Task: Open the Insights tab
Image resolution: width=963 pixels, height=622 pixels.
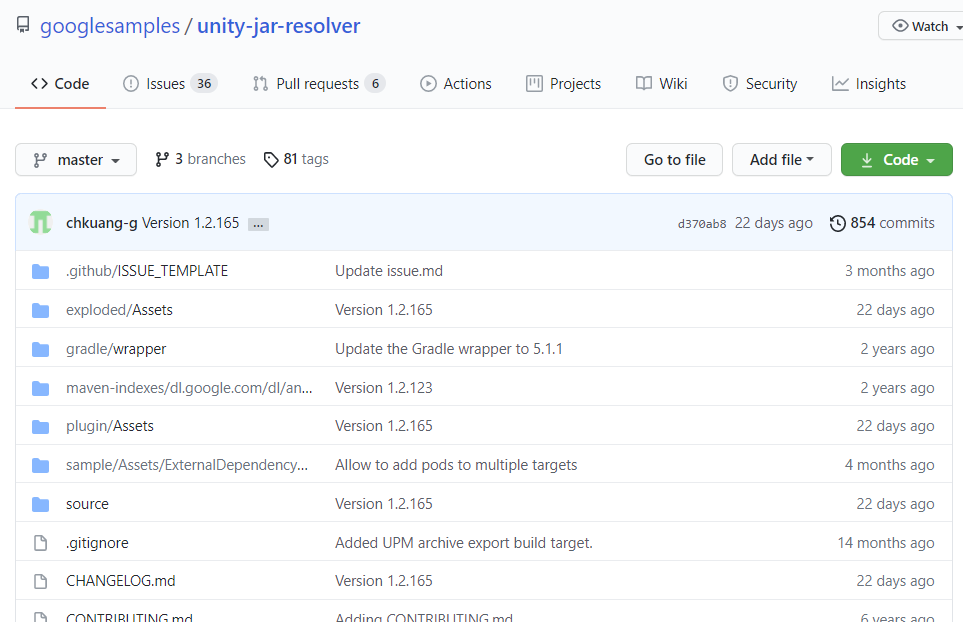Action: tap(868, 83)
